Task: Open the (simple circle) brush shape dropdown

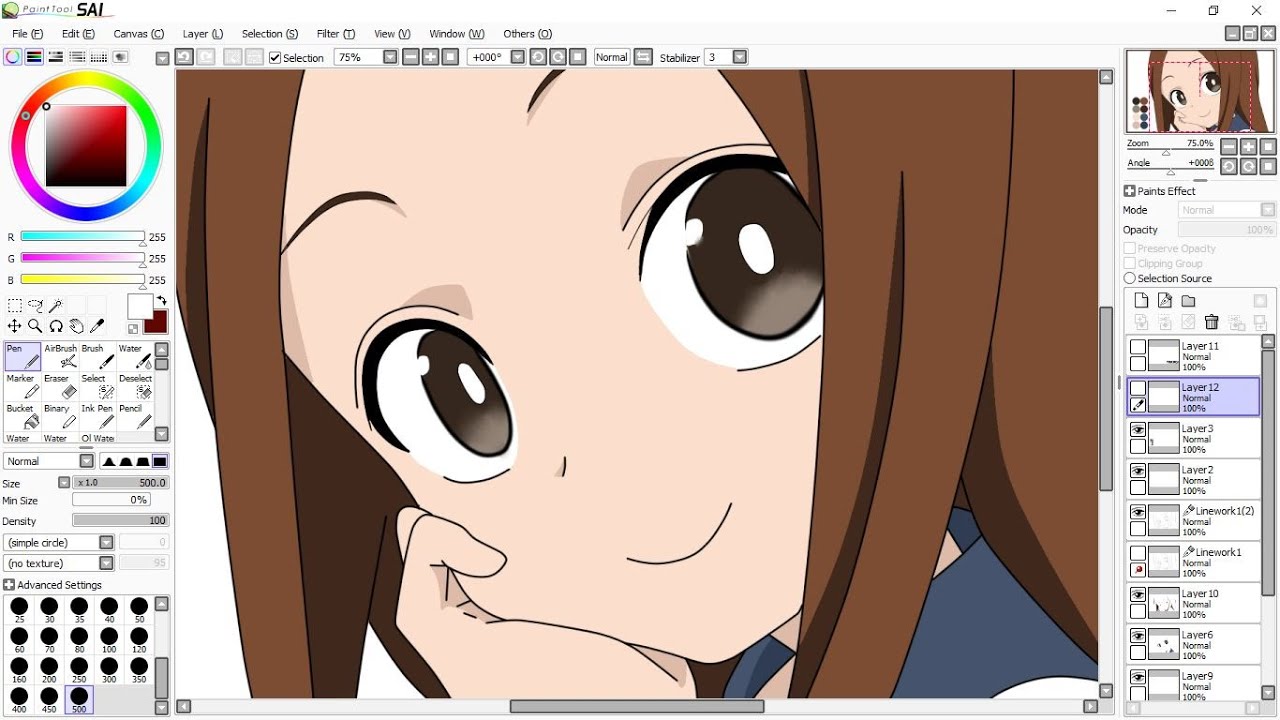Action: (x=106, y=542)
